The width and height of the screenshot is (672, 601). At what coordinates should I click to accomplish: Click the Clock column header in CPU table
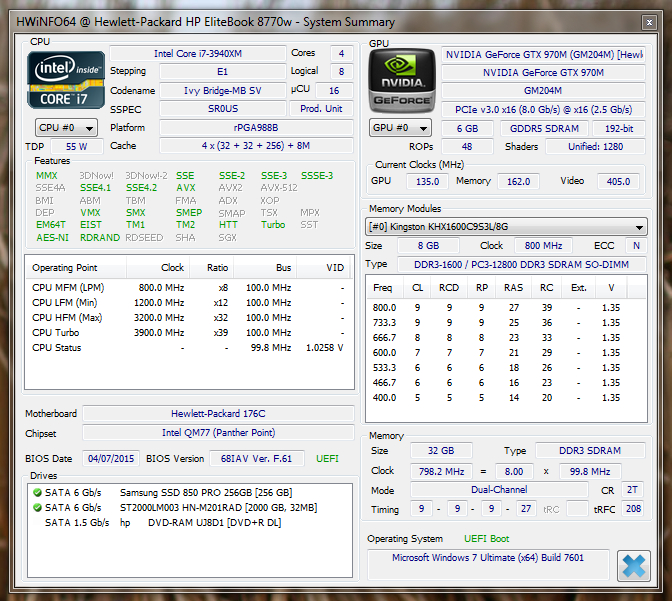coord(158,268)
